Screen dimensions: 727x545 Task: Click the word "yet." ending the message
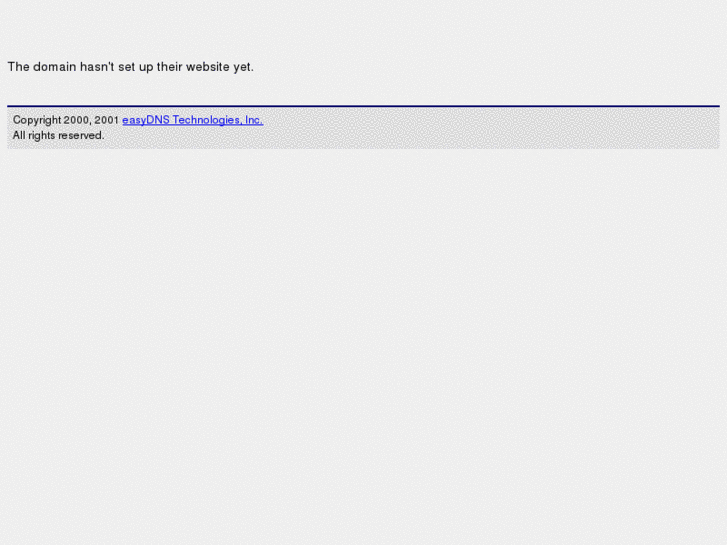[x=243, y=67]
